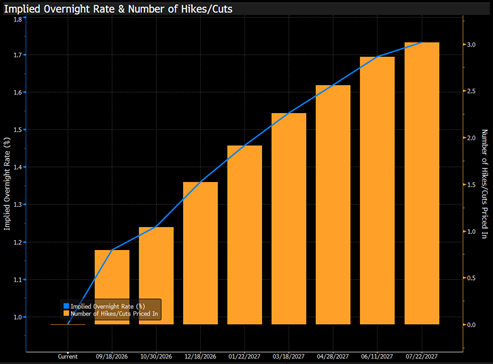Select the 'Implied Overnight Rate (%)' legend label
The height and width of the screenshot is (364, 493).
pyautogui.click(x=108, y=306)
